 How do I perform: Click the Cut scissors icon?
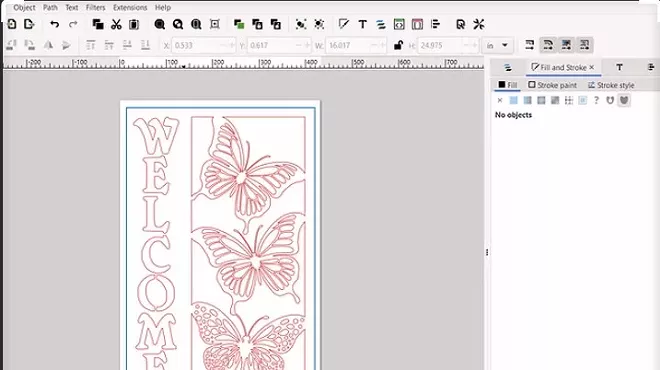[116, 24]
